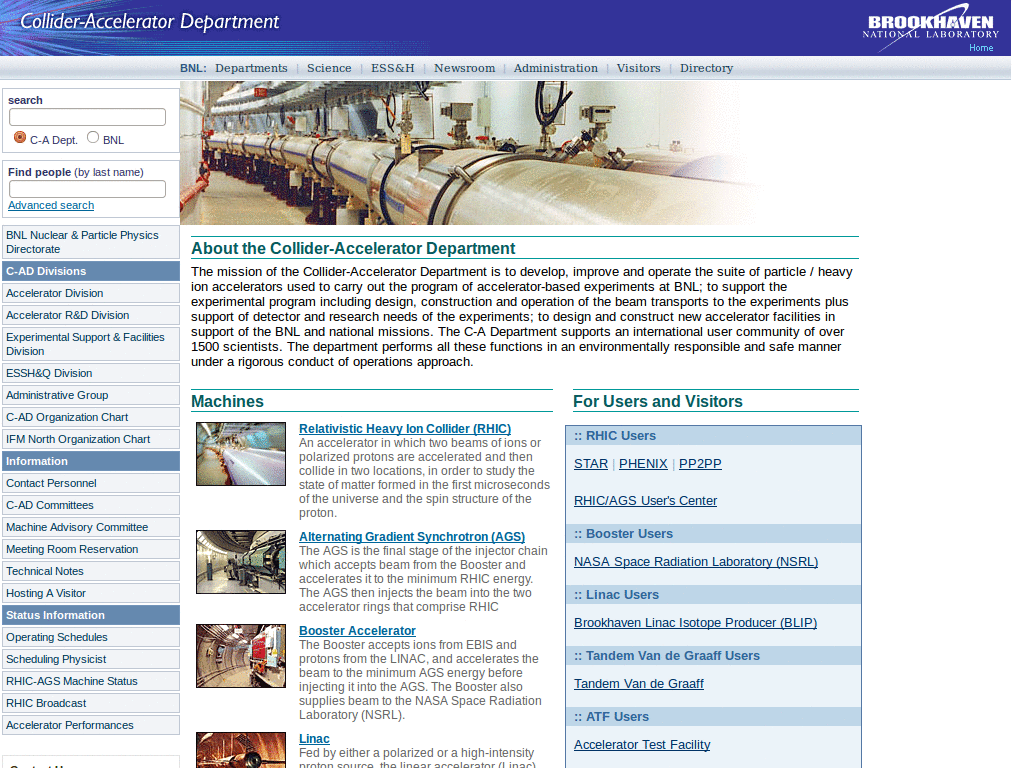Open Directory in the BNL navigation bar
This screenshot has width=1024, height=768.
point(707,68)
